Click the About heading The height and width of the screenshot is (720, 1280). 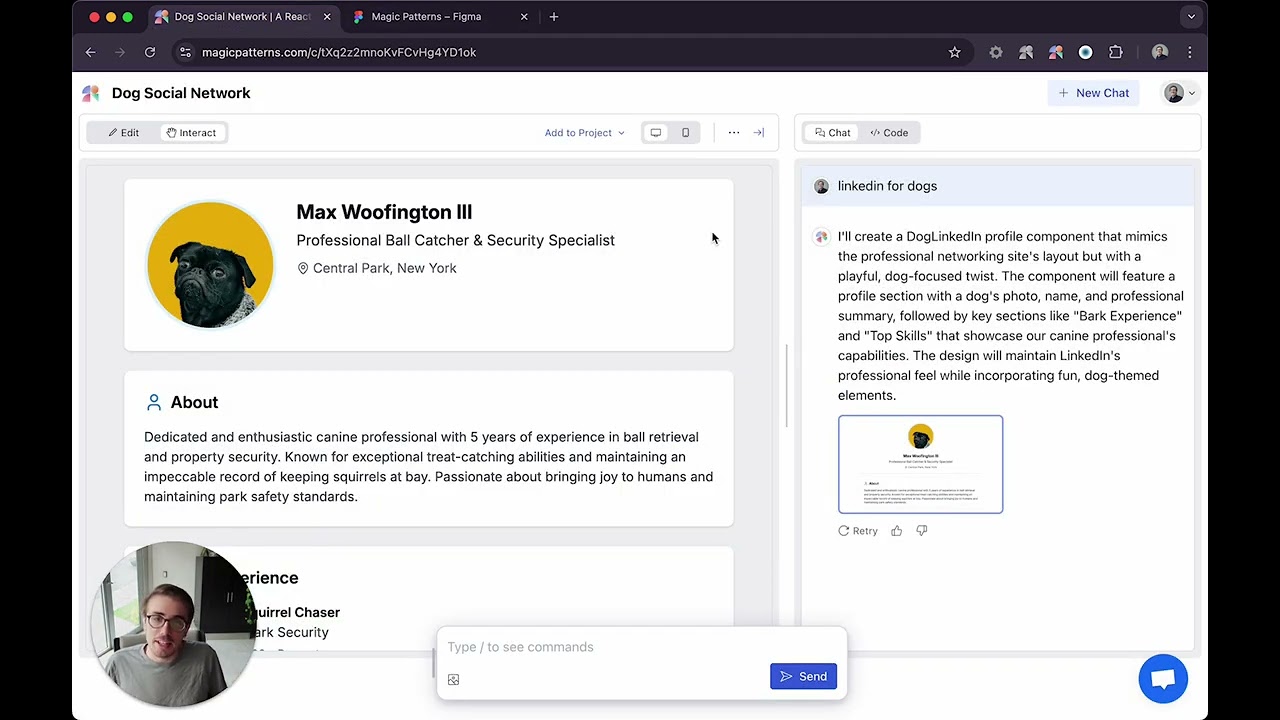pyautogui.click(x=194, y=402)
